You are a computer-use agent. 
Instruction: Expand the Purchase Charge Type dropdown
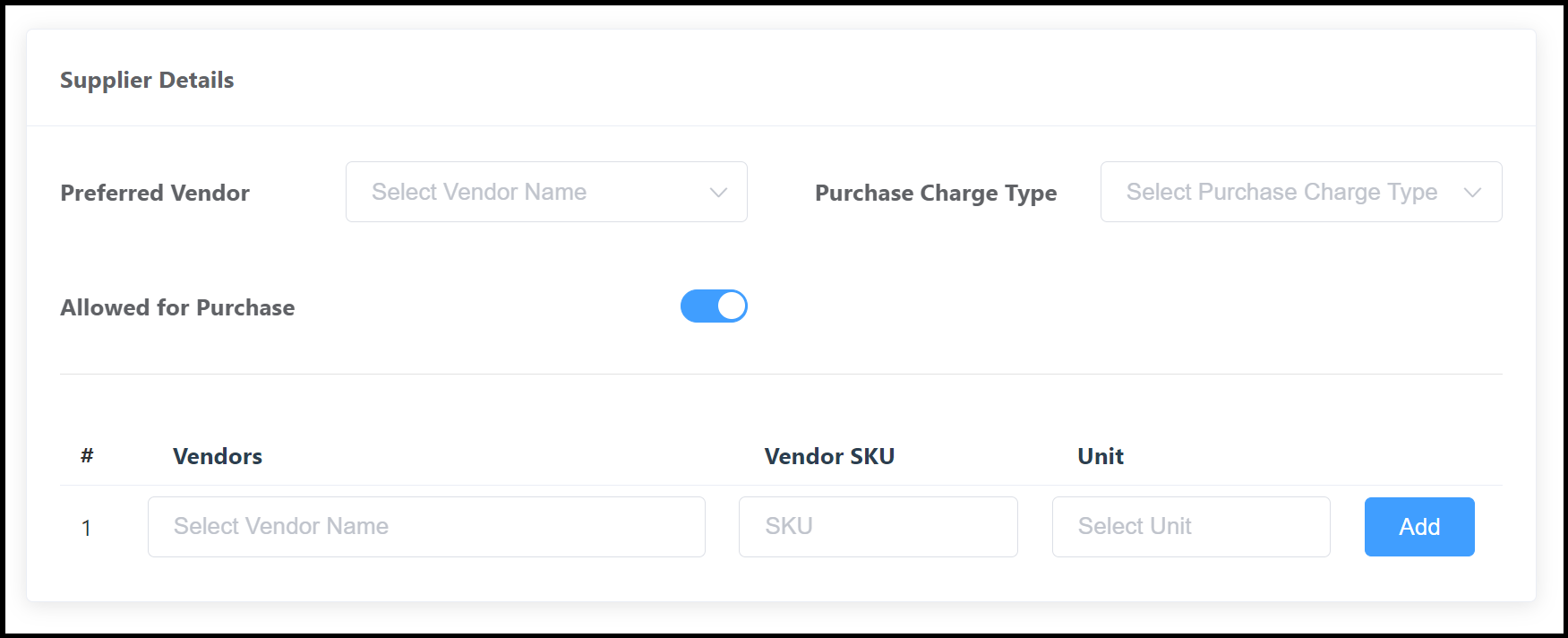pos(1301,192)
